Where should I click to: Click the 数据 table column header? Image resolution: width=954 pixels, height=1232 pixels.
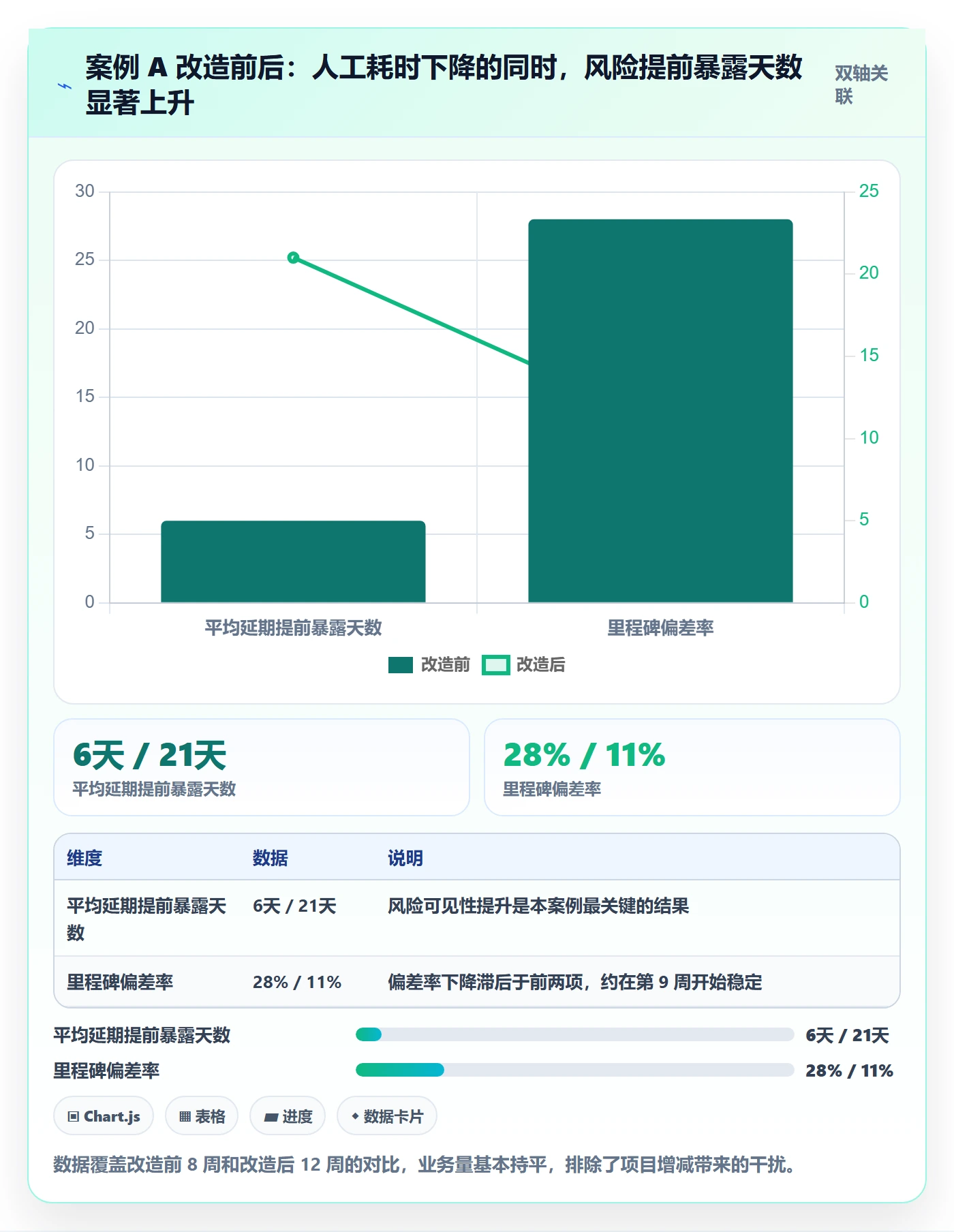point(271,858)
